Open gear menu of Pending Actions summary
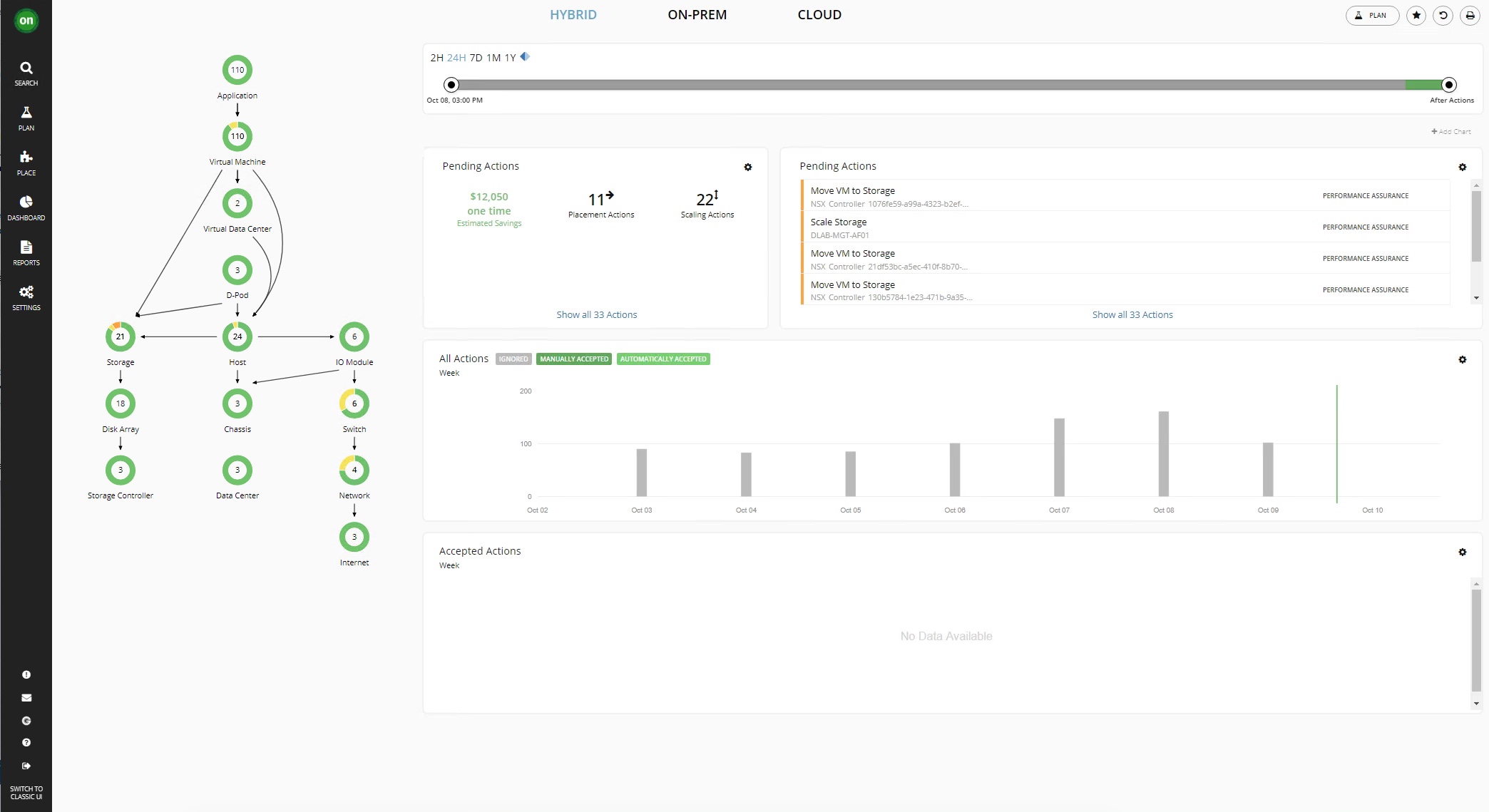This screenshot has width=1489, height=812. pos(748,168)
